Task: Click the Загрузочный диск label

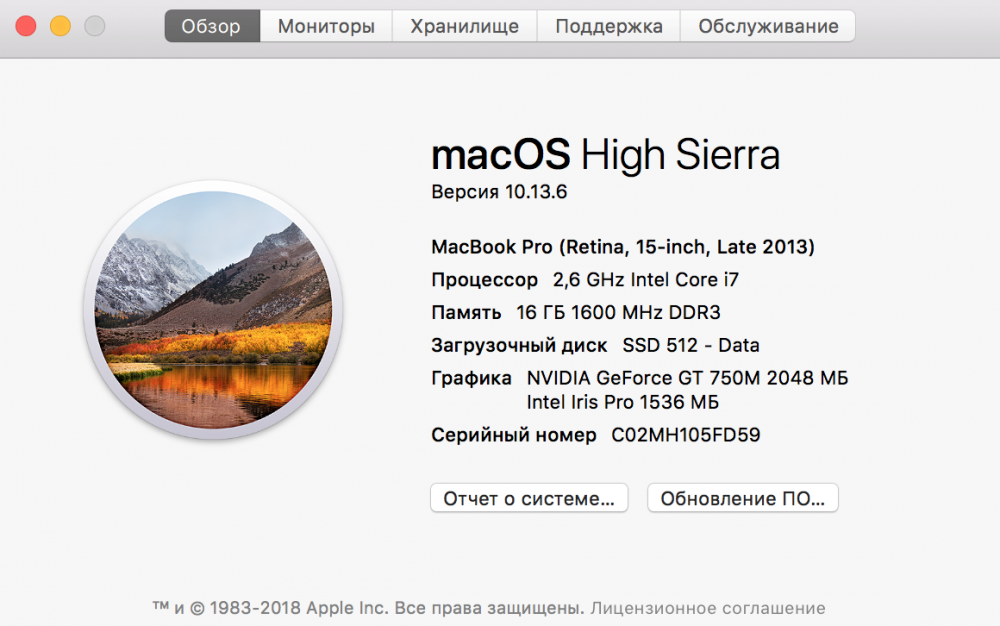Action: point(519,346)
